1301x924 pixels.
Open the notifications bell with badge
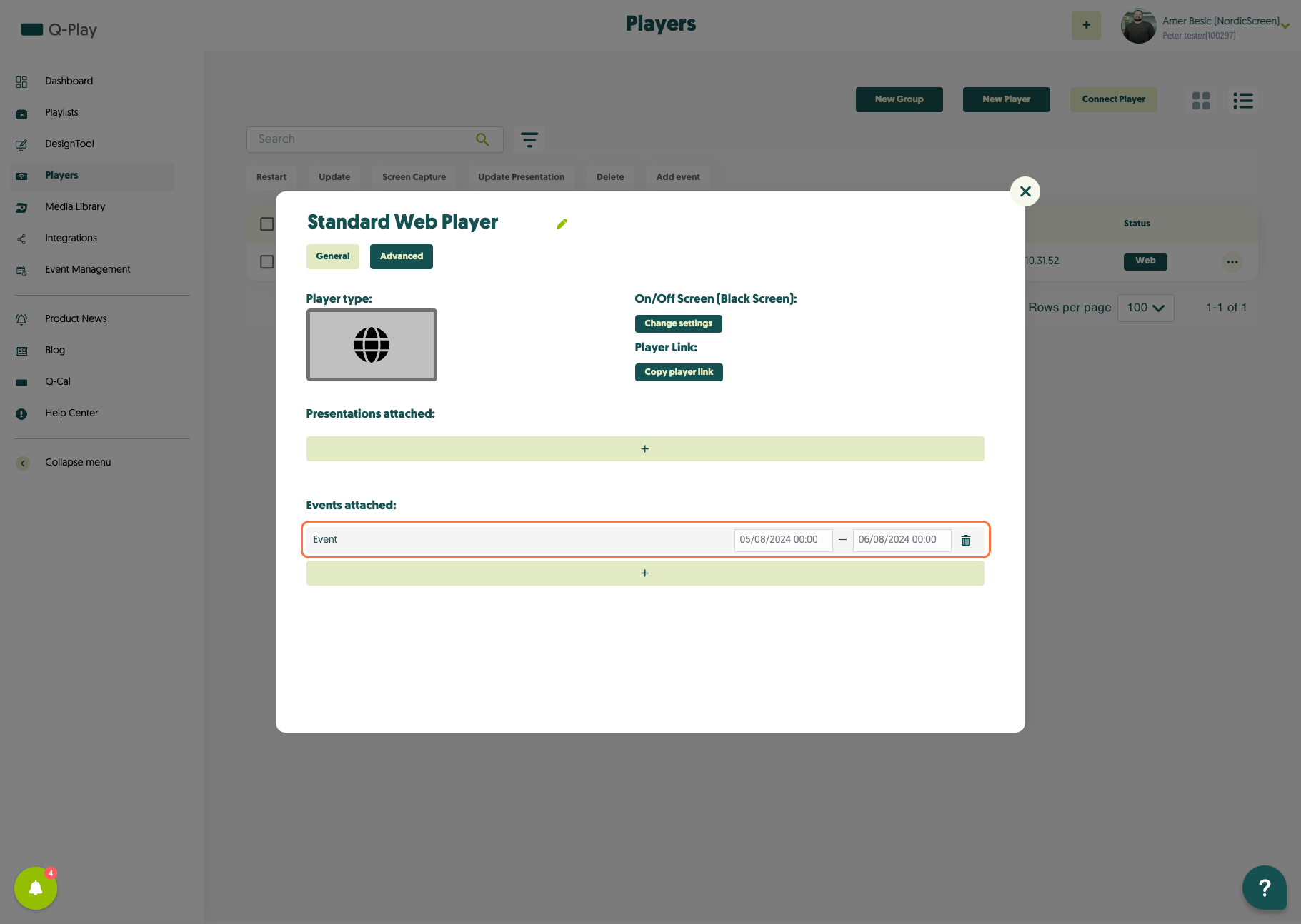point(36,888)
